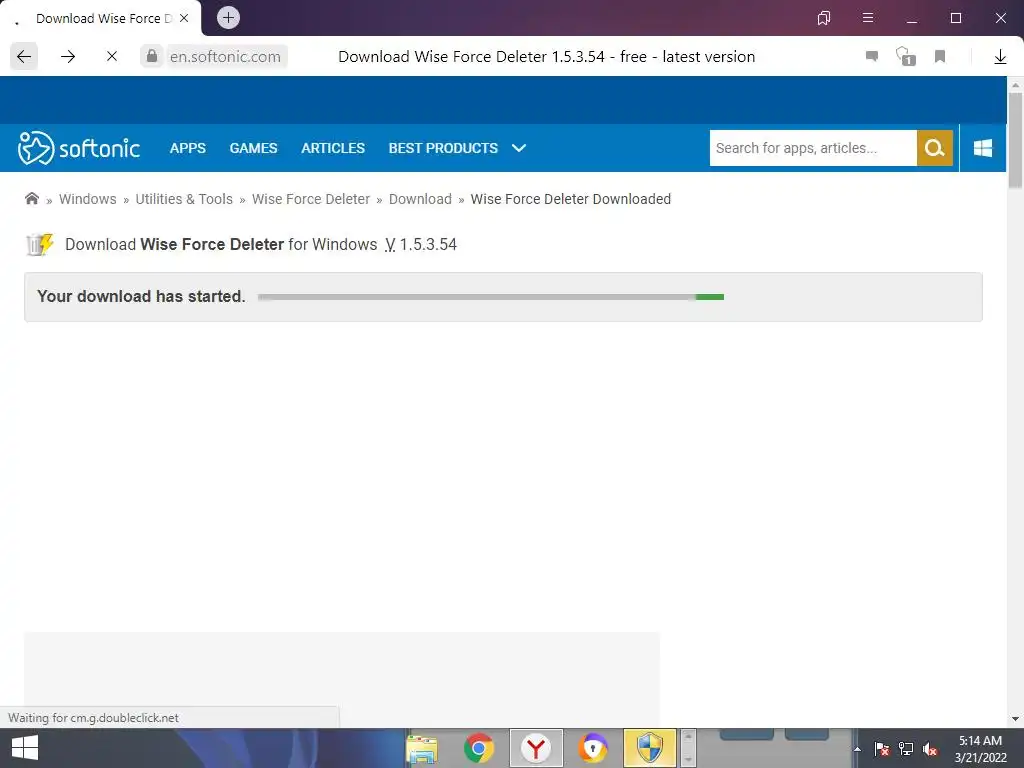Click the page title in address bar
1024x768 pixels.
[547, 57]
